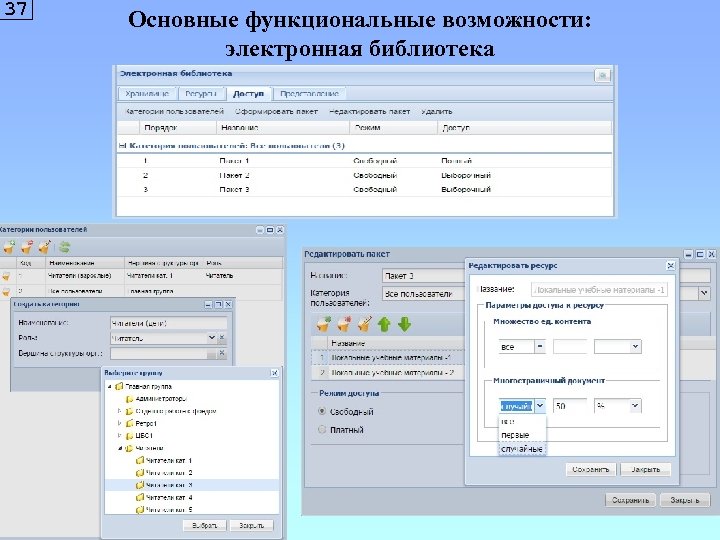The width and height of the screenshot is (720, 540).
Task: Open the Вершина структуры орг. picker button
Action: 212,353
